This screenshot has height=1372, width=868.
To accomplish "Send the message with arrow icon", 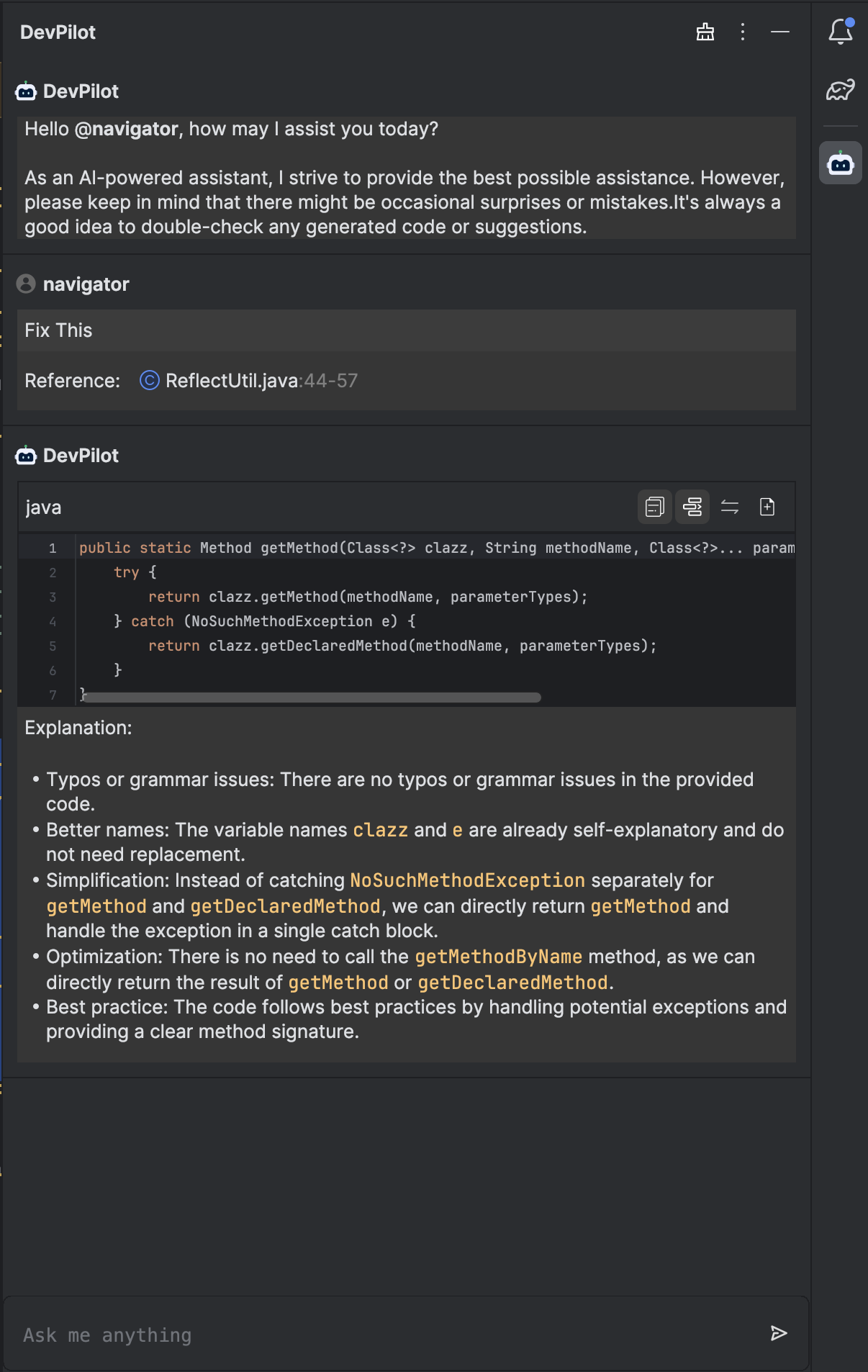I will (779, 1333).
